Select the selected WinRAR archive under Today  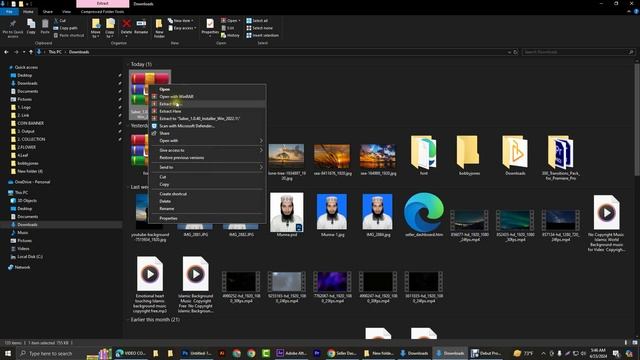click(x=150, y=95)
